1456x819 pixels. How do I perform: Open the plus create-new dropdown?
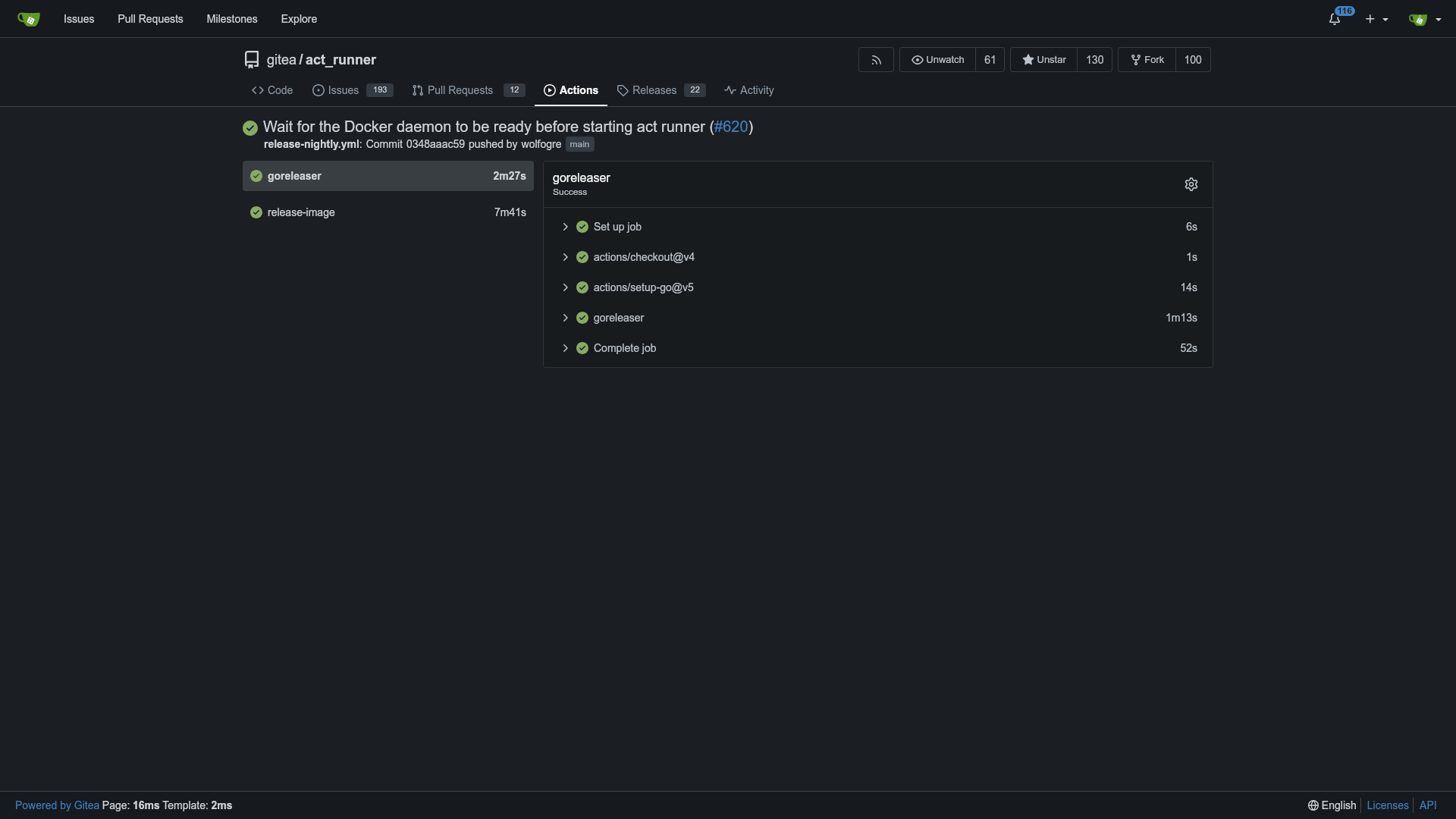coord(1376,19)
